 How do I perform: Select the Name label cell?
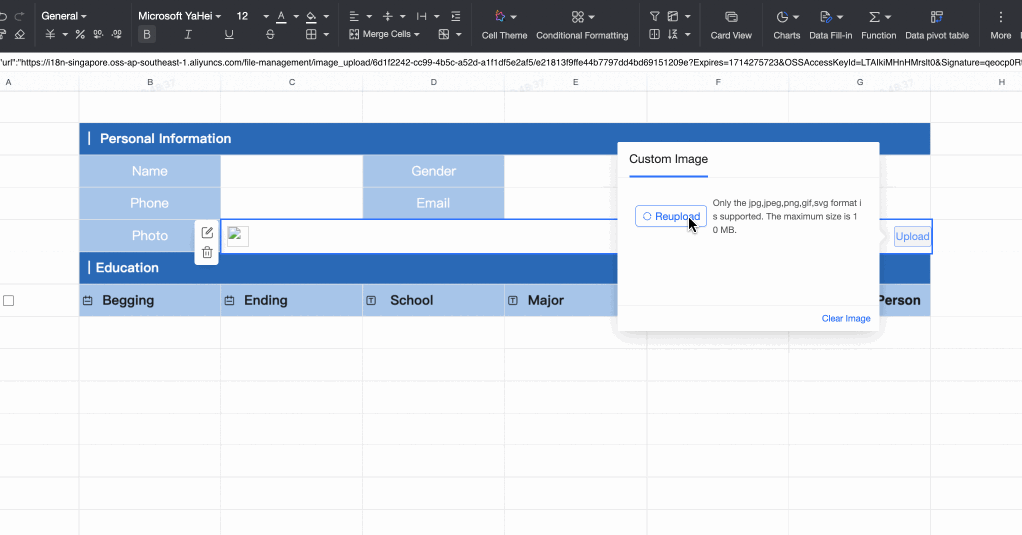[x=150, y=171]
